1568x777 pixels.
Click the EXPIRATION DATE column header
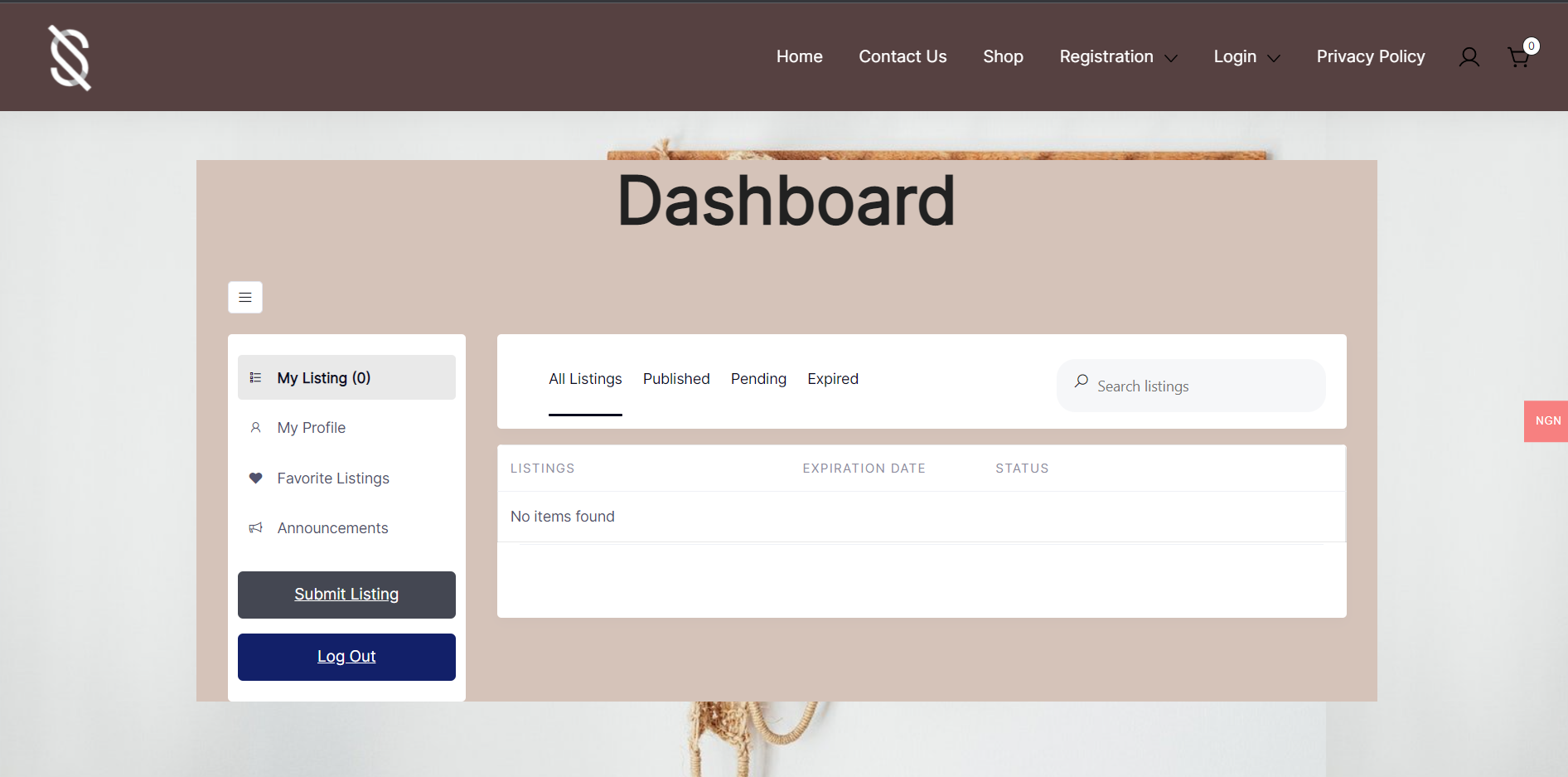point(864,469)
